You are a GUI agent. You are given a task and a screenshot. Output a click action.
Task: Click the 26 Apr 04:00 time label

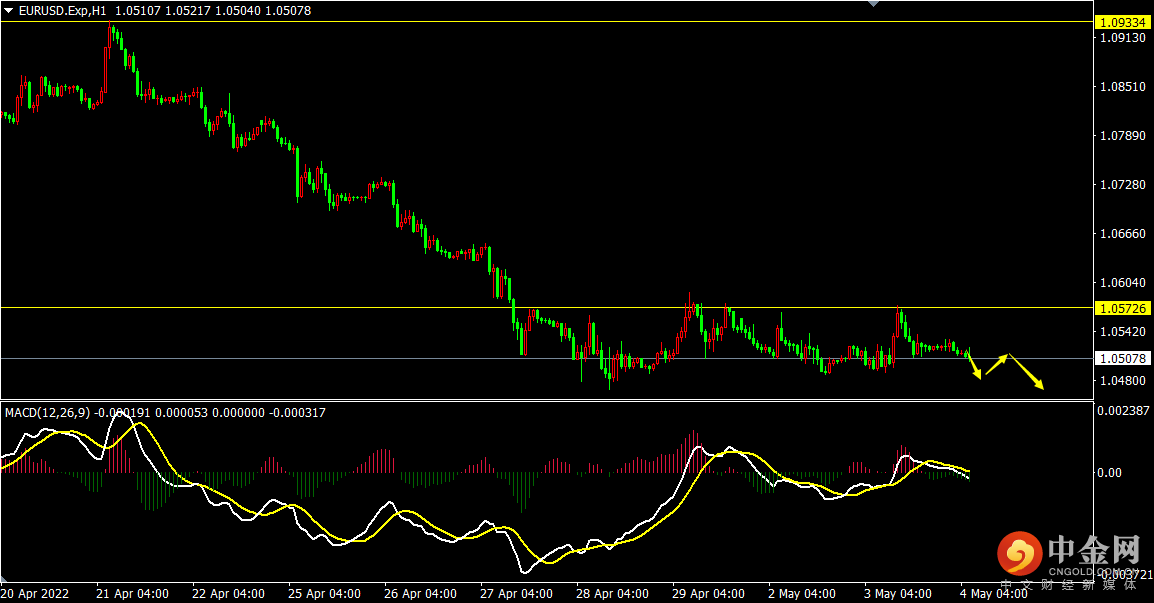click(x=420, y=593)
